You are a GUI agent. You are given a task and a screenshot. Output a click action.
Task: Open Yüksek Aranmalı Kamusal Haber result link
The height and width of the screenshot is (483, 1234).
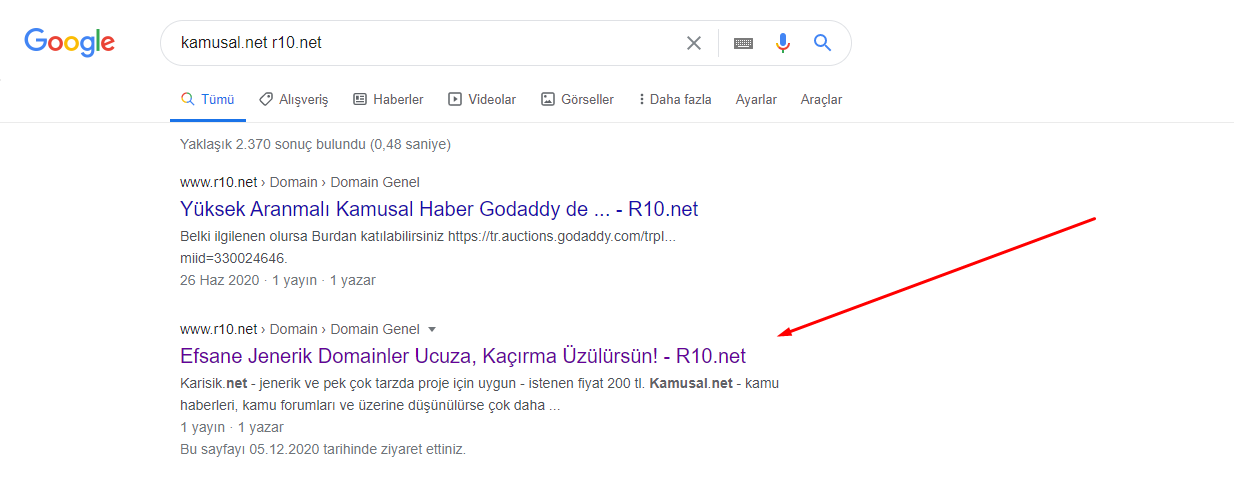(x=439, y=209)
